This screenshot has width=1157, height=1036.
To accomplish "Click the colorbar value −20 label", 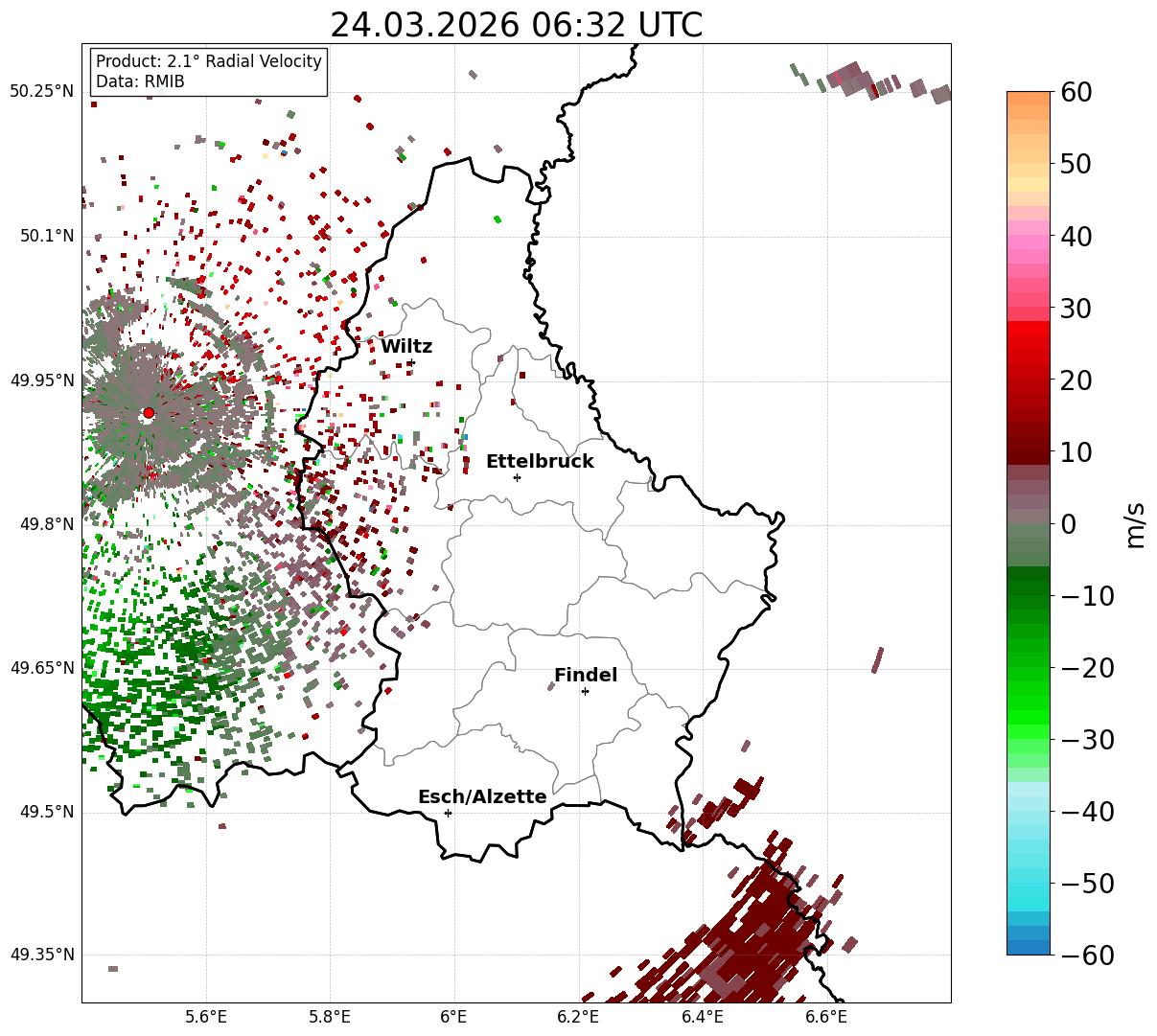I will 1087,668.
